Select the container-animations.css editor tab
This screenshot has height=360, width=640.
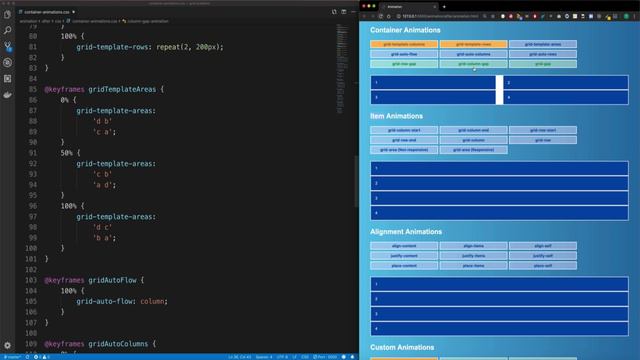pyautogui.click(x=47, y=12)
